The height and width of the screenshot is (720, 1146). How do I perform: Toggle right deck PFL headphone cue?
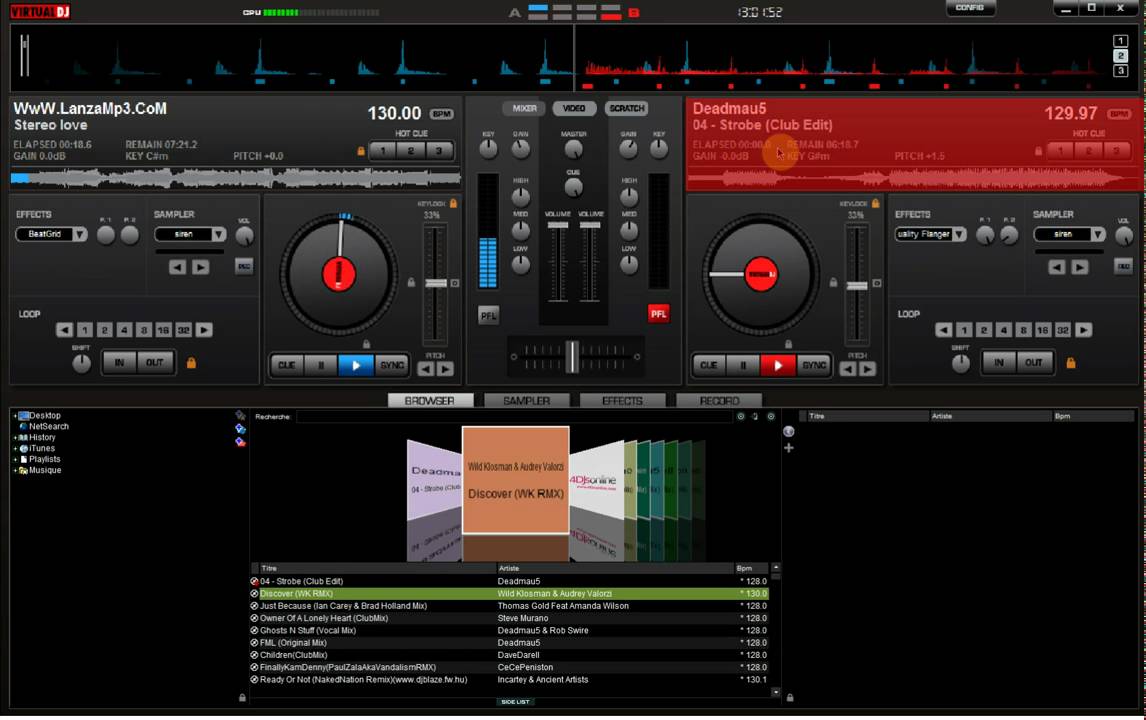pyautogui.click(x=659, y=314)
